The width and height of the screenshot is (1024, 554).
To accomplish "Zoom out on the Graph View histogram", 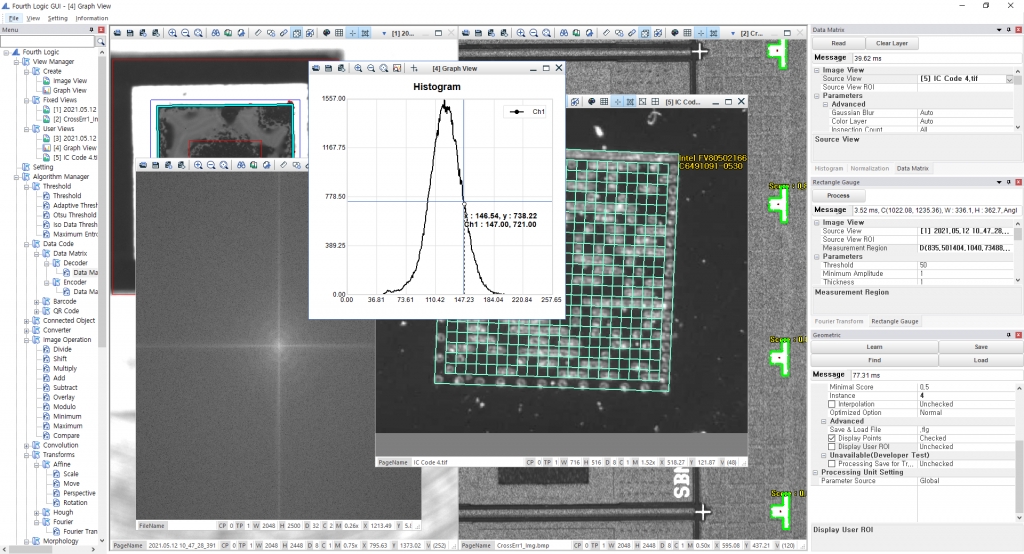I will (371, 68).
